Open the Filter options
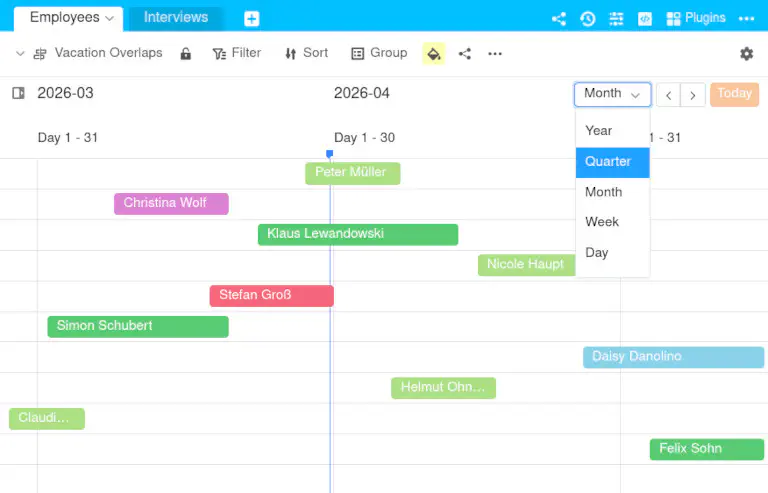 [237, 54]
